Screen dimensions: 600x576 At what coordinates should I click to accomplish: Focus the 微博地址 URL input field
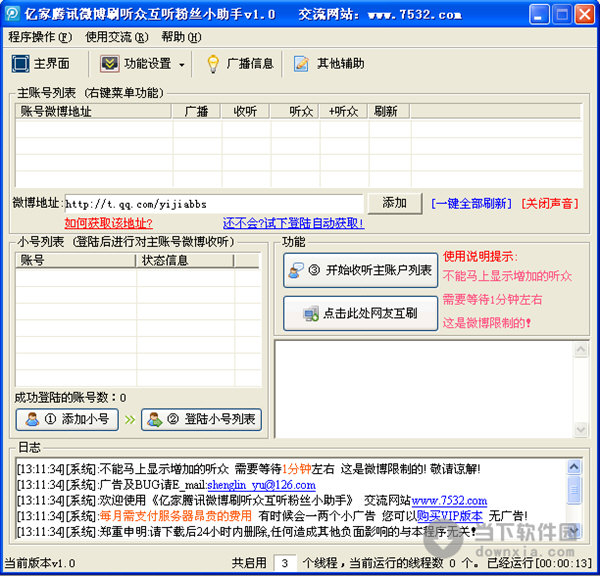click(214, 204)
